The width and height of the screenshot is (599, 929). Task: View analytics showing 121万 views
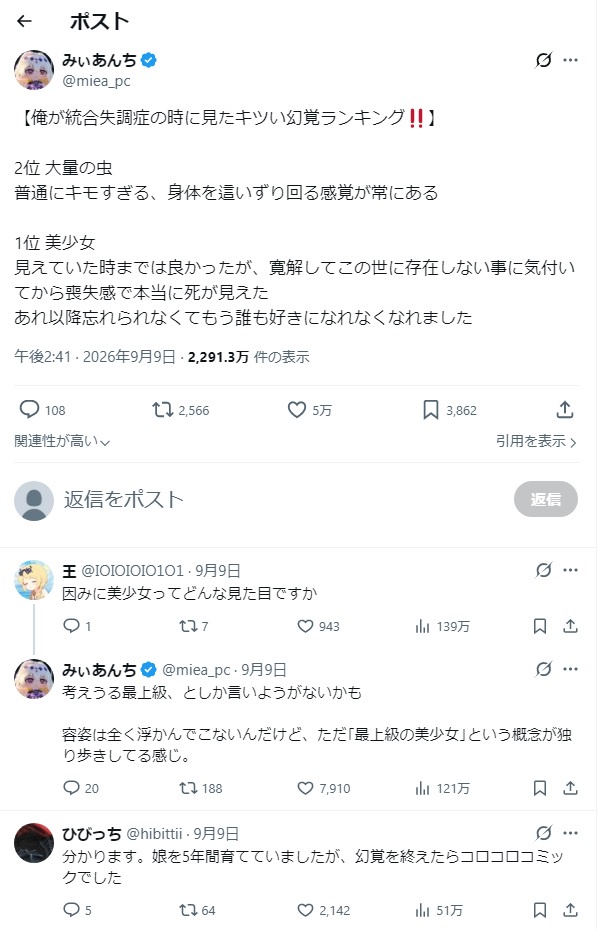click(x=442, y=788)
